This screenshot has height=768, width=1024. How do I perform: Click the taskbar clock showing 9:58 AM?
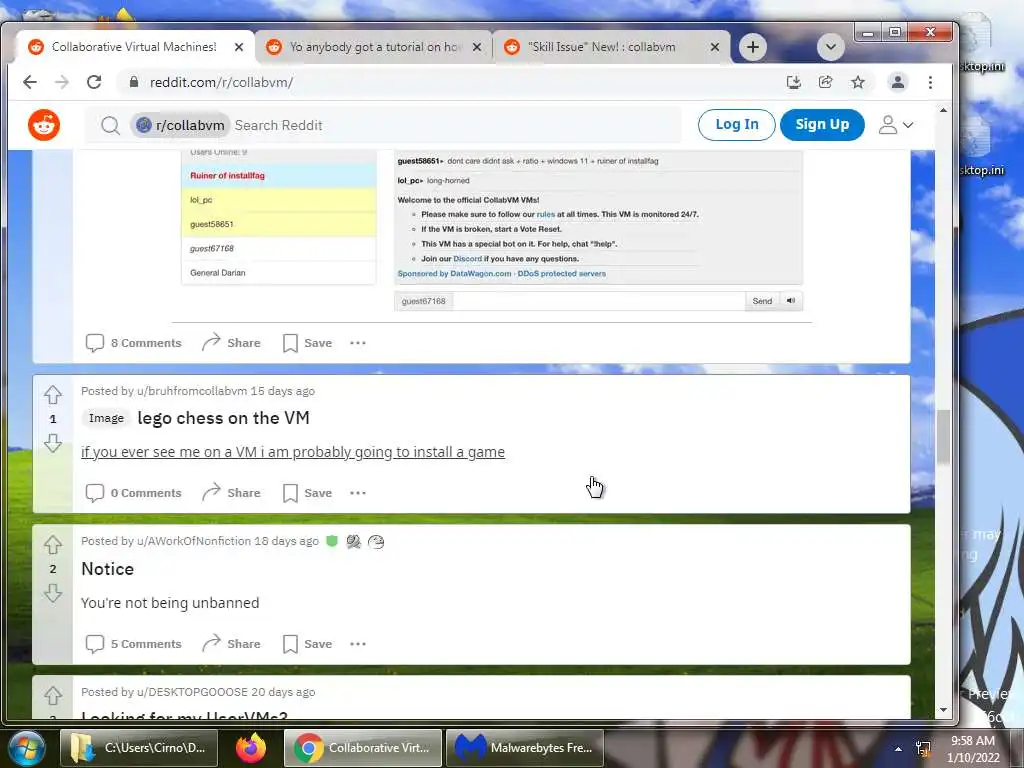[973, 749]
